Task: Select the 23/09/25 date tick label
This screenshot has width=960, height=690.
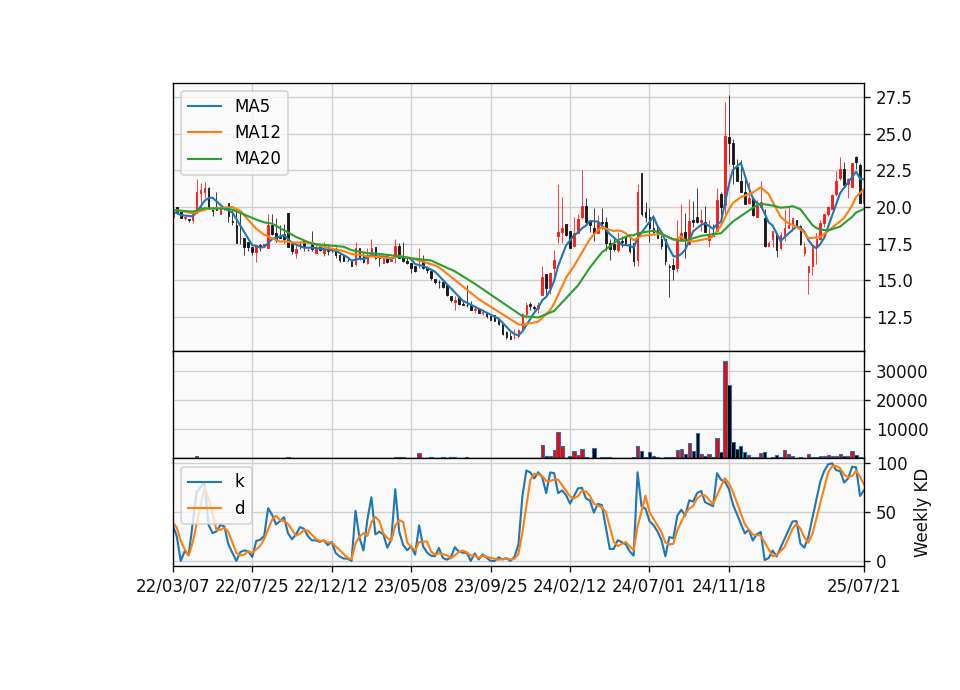Action: 490,586
